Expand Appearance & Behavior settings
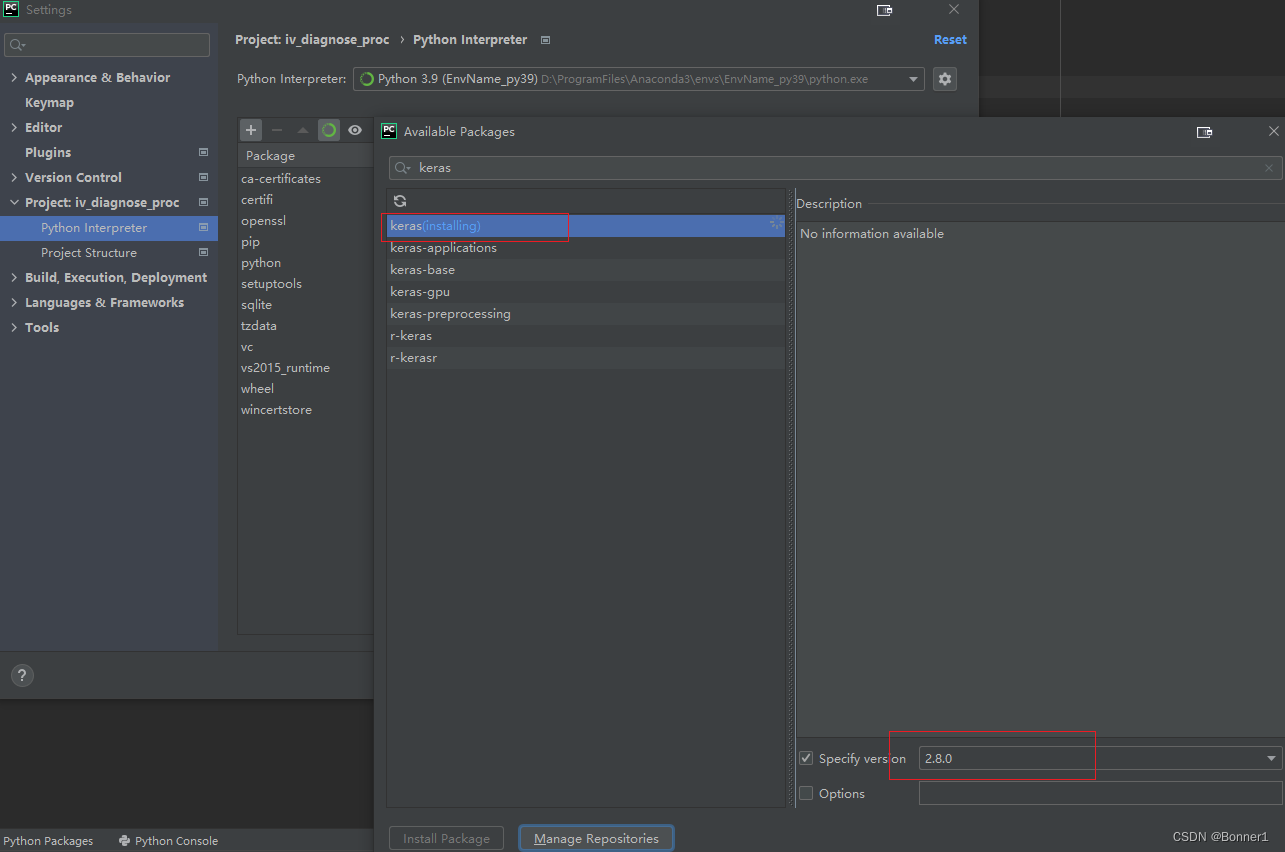 tap(14, 77)
